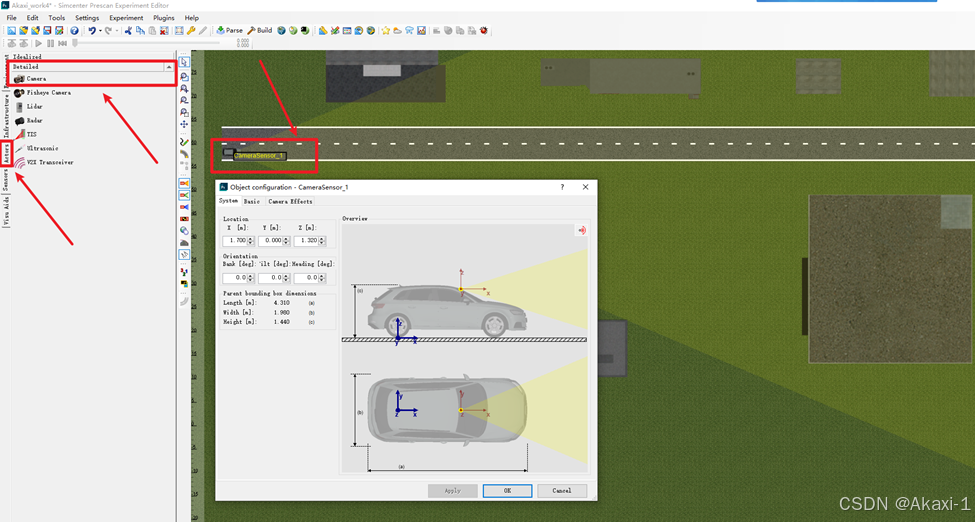Open the Settings menu
975x522 pixels.
87,18
